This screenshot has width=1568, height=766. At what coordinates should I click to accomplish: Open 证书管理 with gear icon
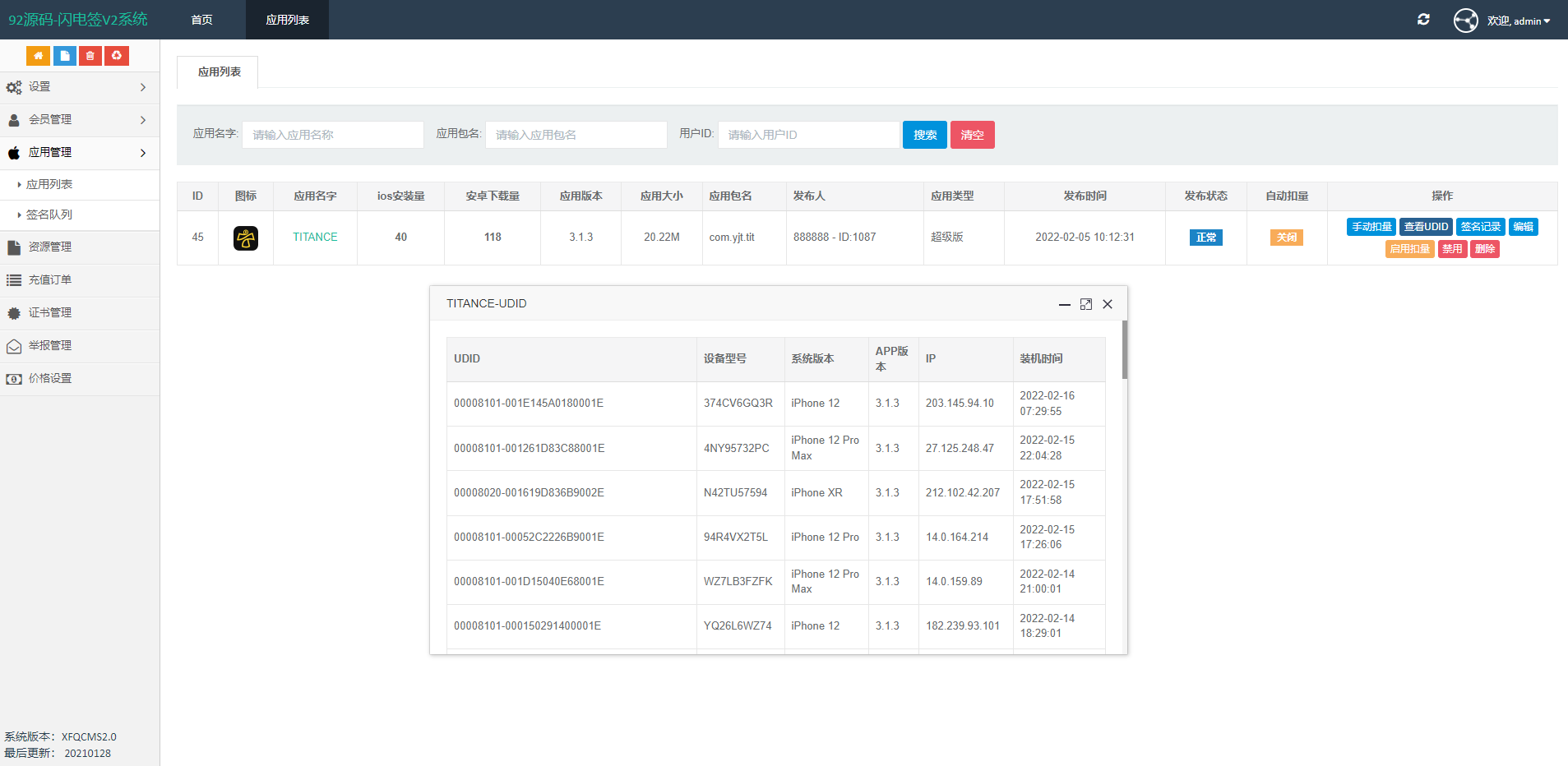[x=50, y=313]
